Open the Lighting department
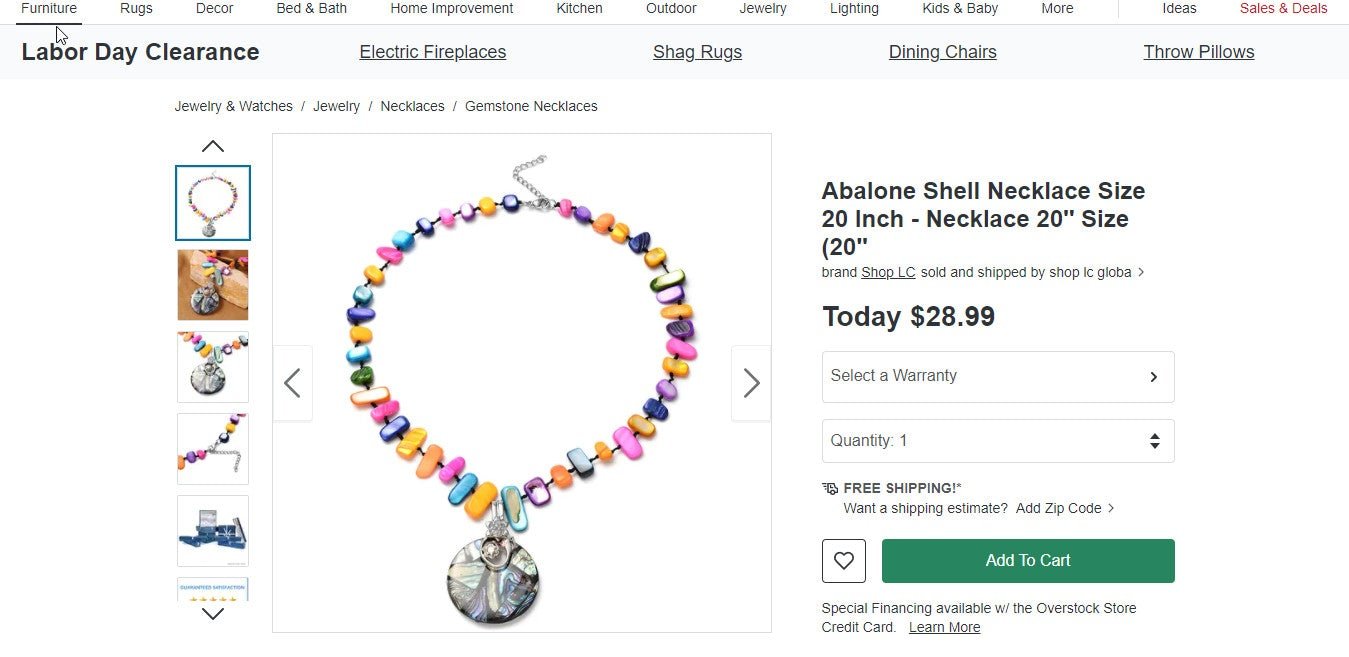This screenshot has height=657, width=1349. pyautogui.click(x=854, y=8)
